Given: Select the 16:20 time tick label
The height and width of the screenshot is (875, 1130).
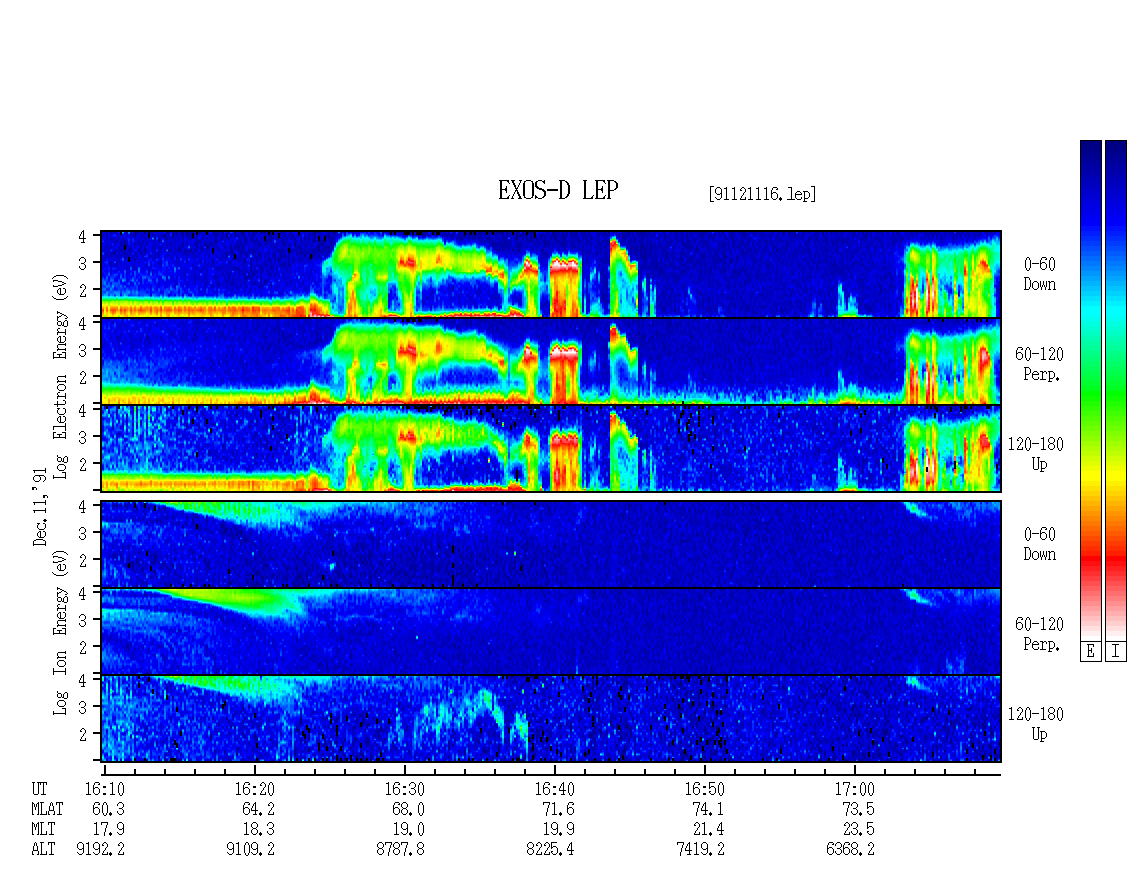Looking at the screenshot, I should [x=254, y=789].
